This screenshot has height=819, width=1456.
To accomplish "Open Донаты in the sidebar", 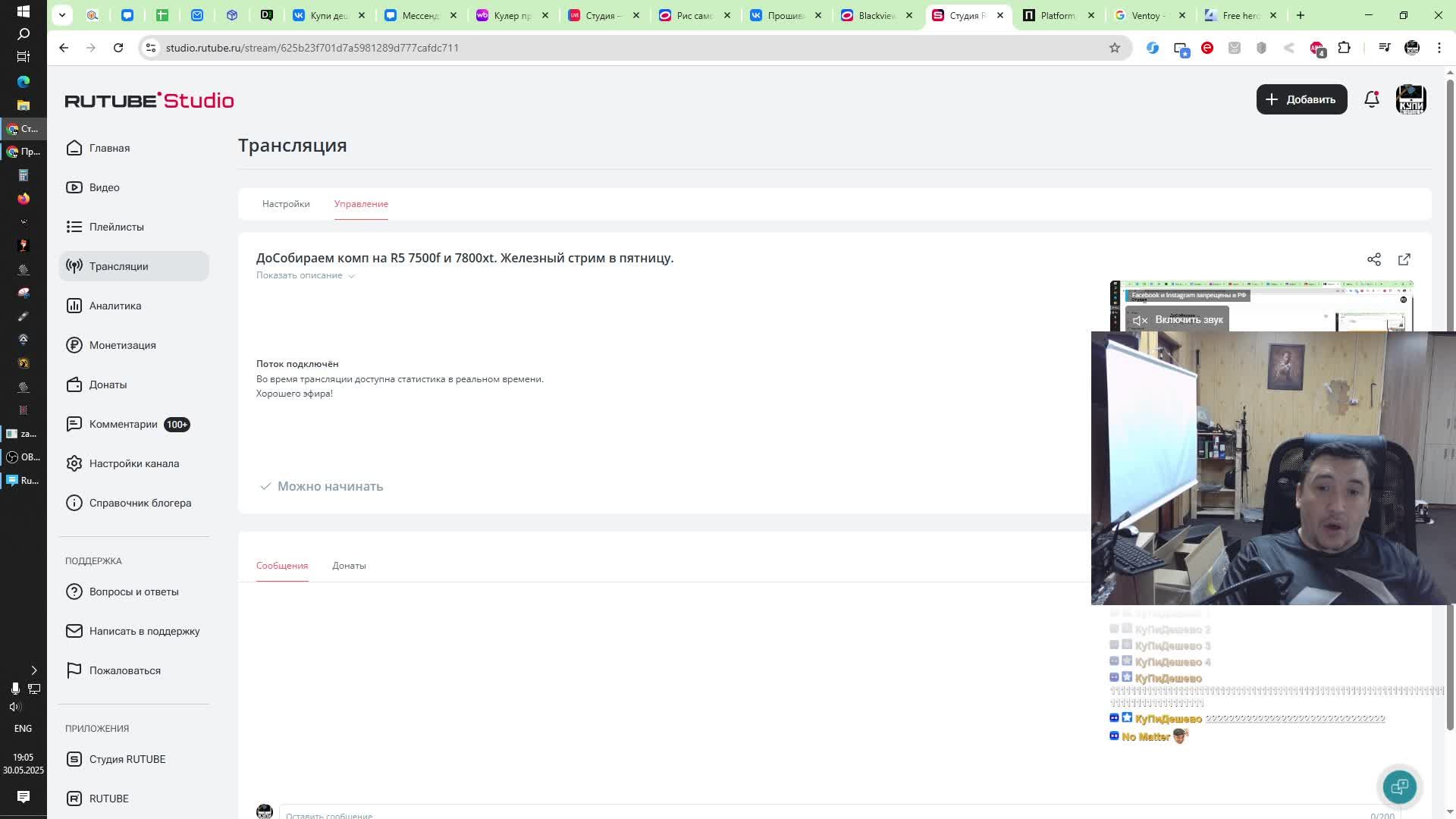I will (108, 384).
